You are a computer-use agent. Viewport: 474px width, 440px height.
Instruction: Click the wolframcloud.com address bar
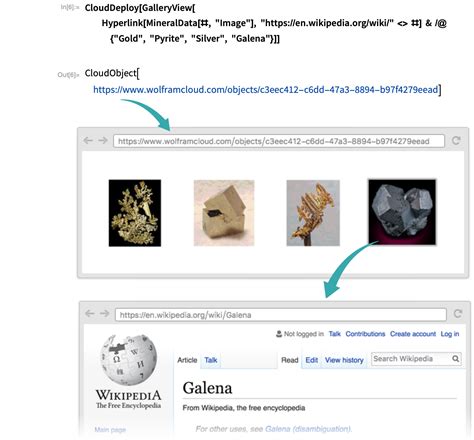pyautogui.click(x=279, y=141)
